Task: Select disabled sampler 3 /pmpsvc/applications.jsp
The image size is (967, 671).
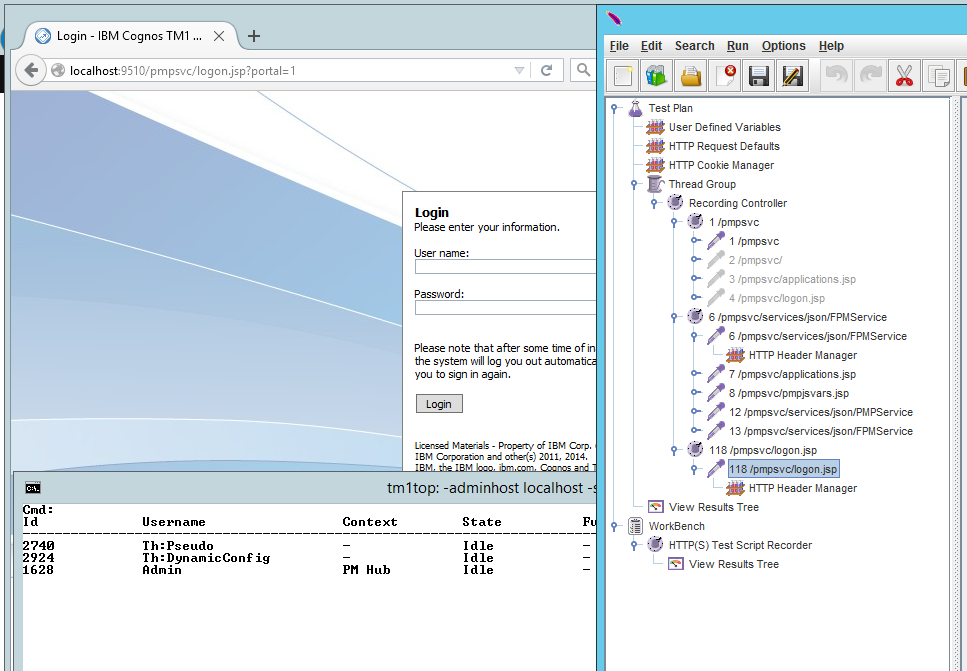Action: pyautogui.click(x=792, y=279)
